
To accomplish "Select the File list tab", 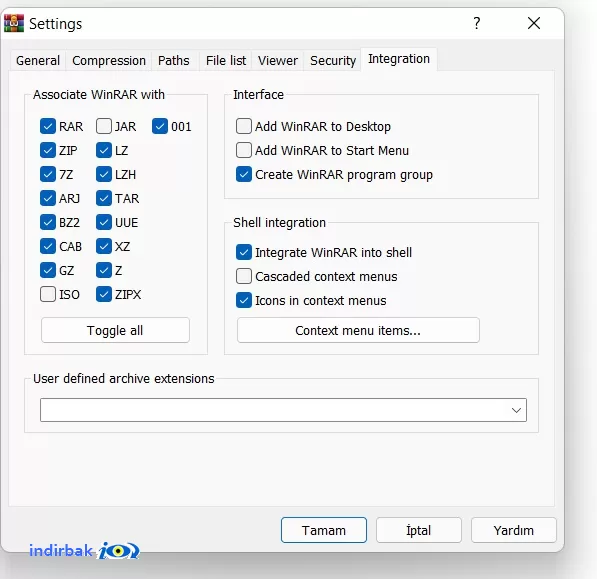I will coord(226,61).
